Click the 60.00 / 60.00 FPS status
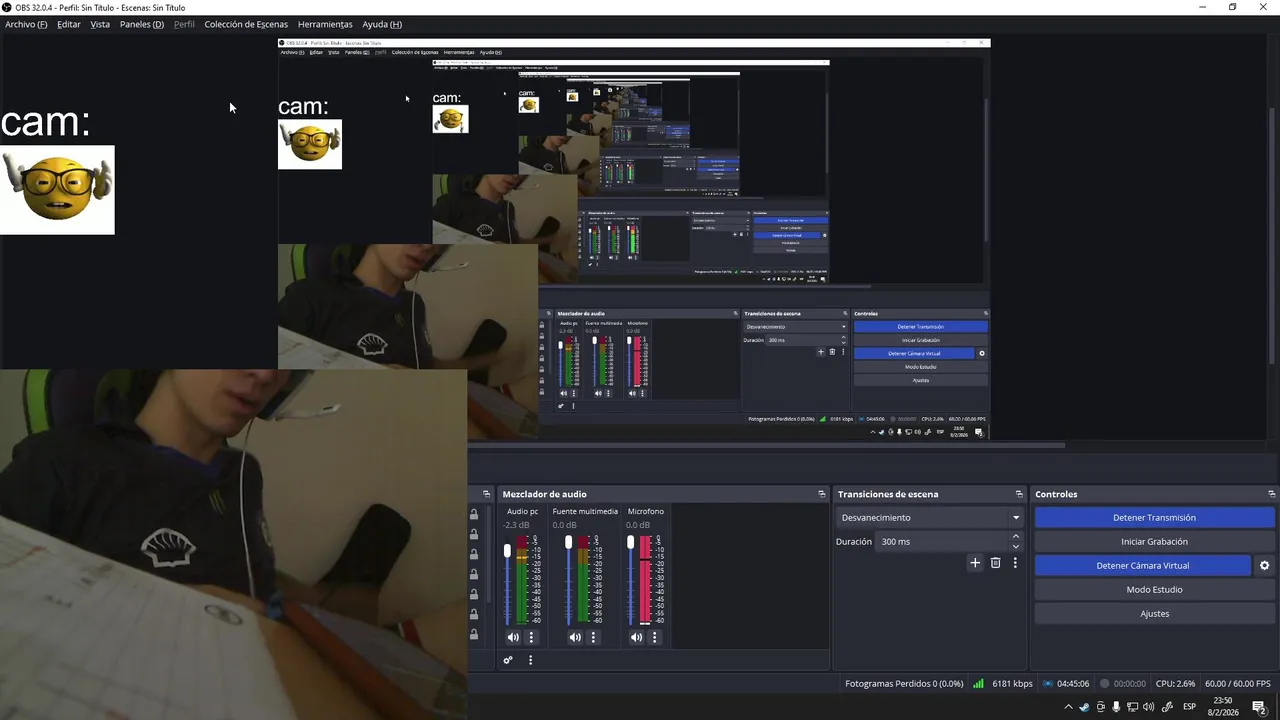The height and width of the screenshot is (720, 1280). (1236, 684)
